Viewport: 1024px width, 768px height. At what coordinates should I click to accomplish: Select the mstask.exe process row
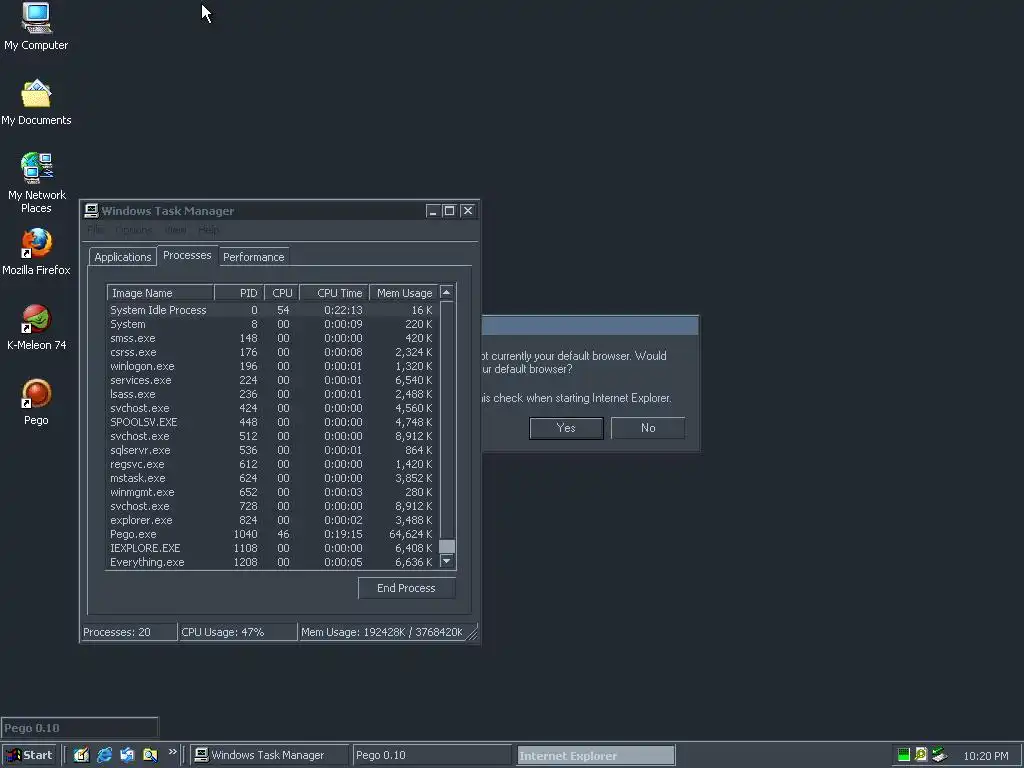(272, 478)
